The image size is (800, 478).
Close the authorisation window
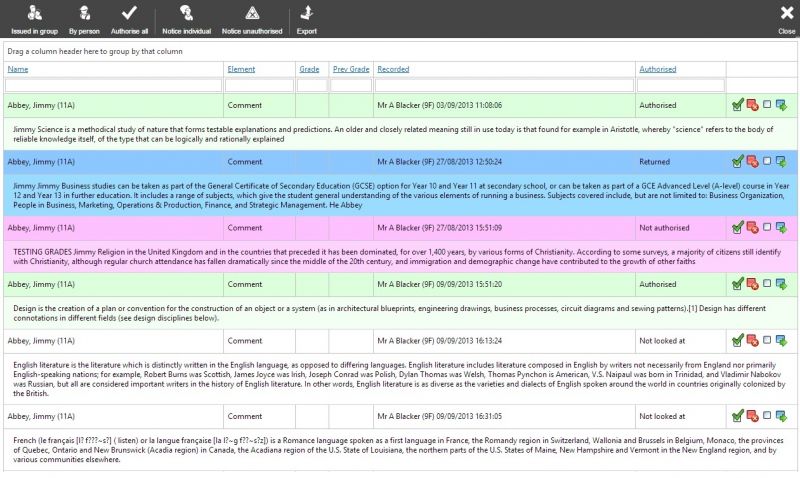point(787,18)
